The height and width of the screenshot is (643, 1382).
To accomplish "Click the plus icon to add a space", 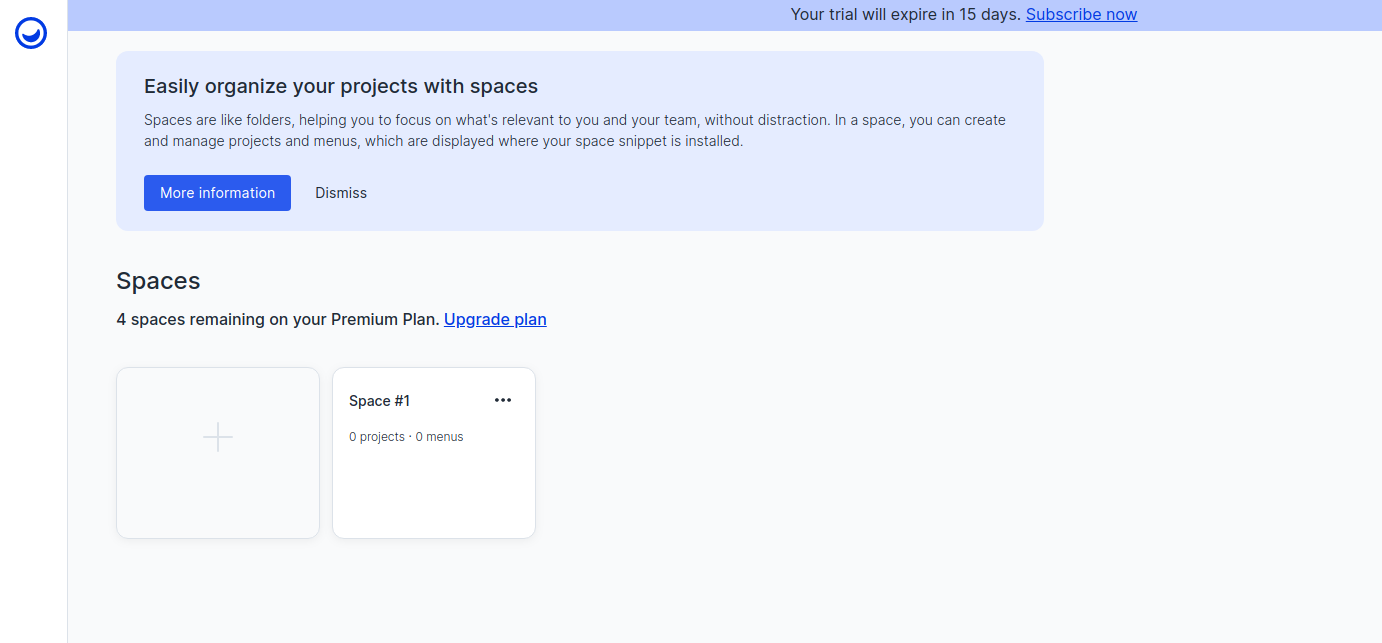I will coord(218,437).
